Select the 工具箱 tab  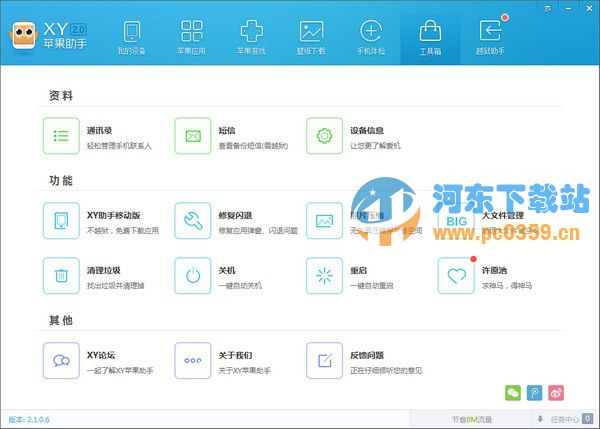click(430, 38)
